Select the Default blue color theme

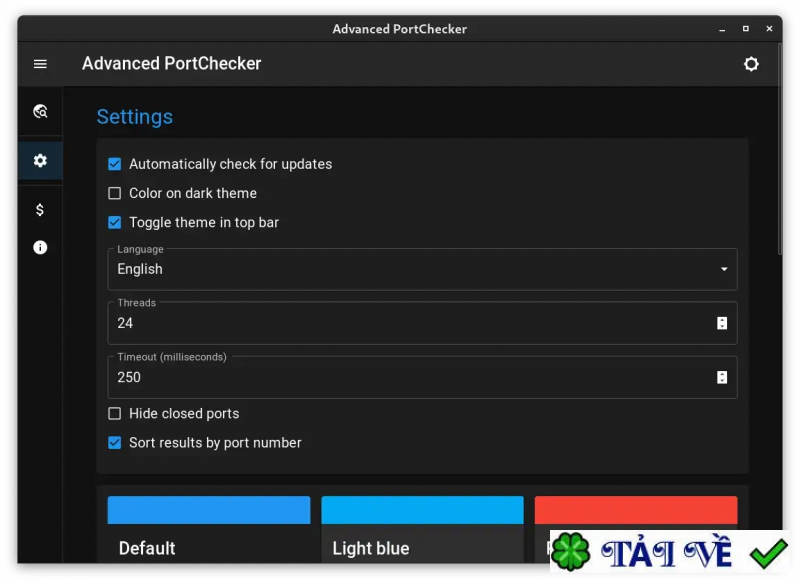tap(209, 529)
